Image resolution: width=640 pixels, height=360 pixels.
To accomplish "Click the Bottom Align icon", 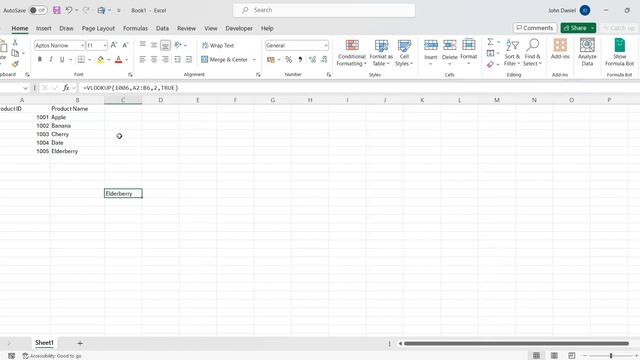I will click(165, 45).
